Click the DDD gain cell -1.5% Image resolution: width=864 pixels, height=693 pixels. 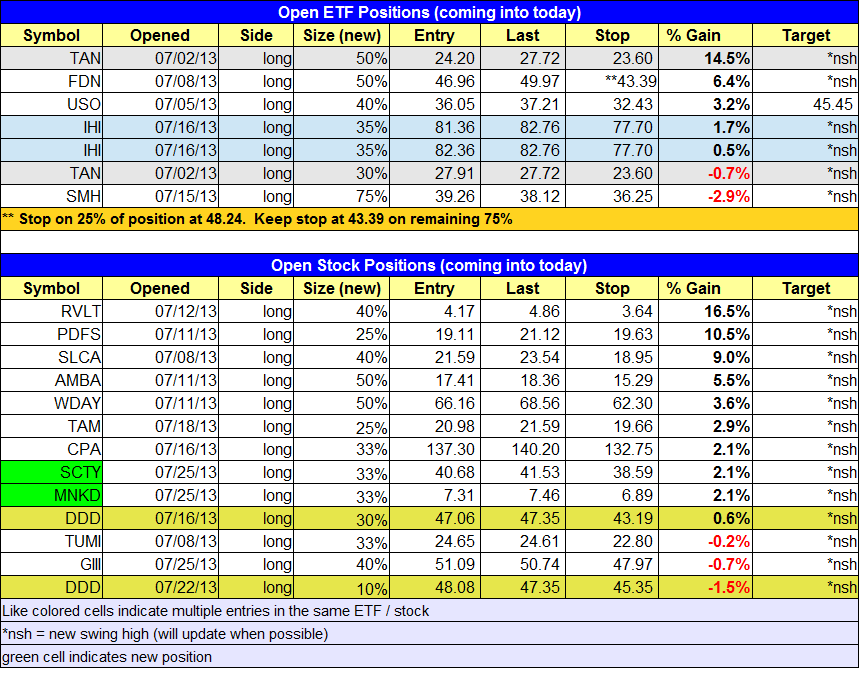(706, 587)
